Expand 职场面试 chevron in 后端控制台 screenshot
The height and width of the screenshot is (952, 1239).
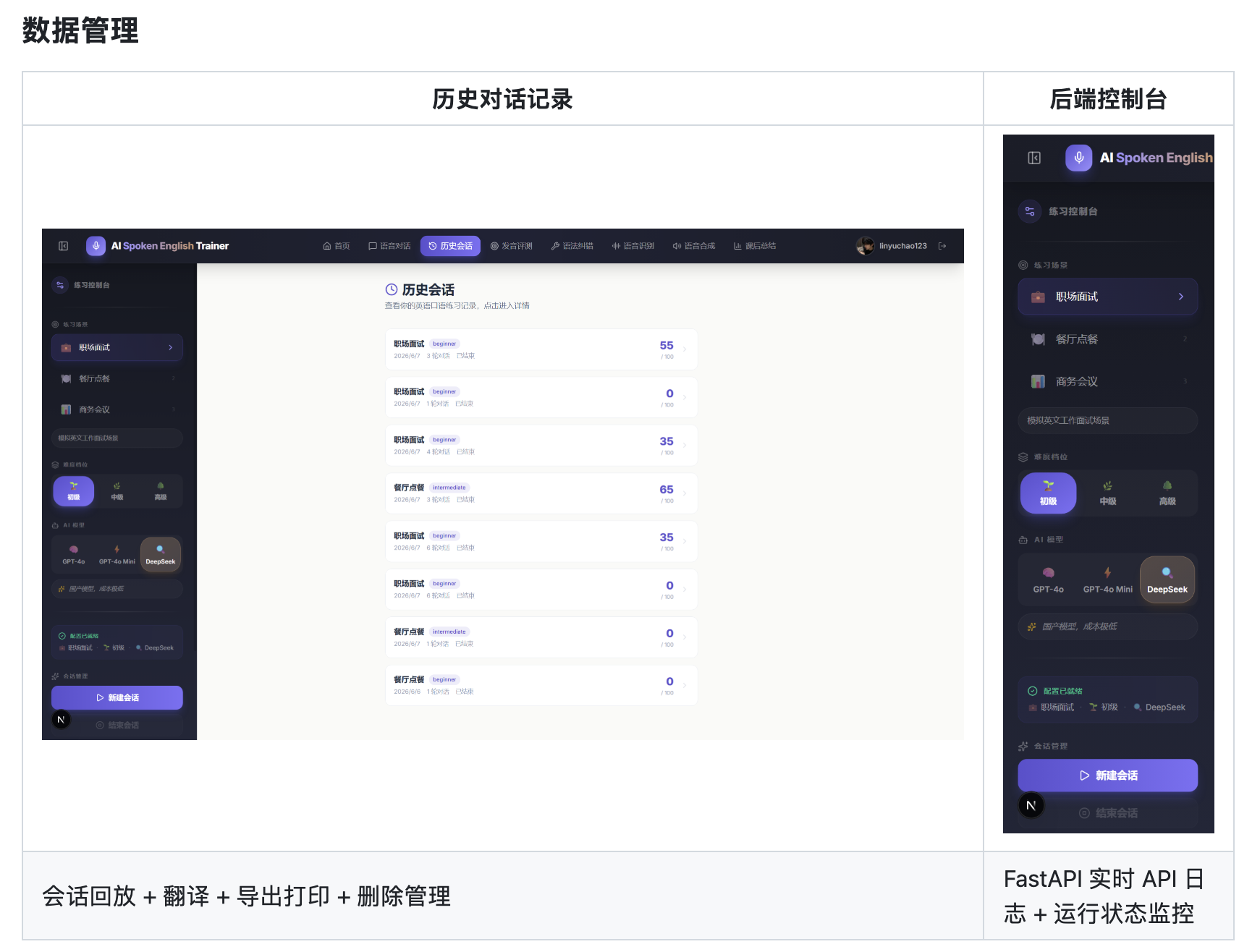(x=1181, y=297)
